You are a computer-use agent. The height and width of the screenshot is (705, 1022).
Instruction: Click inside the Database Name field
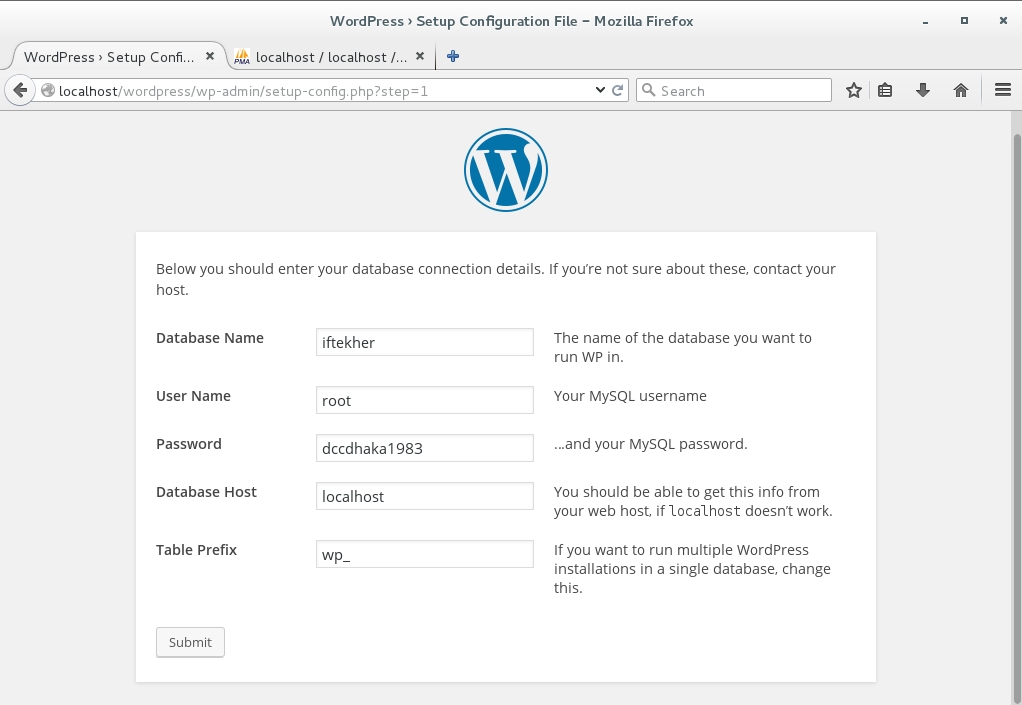424,341
